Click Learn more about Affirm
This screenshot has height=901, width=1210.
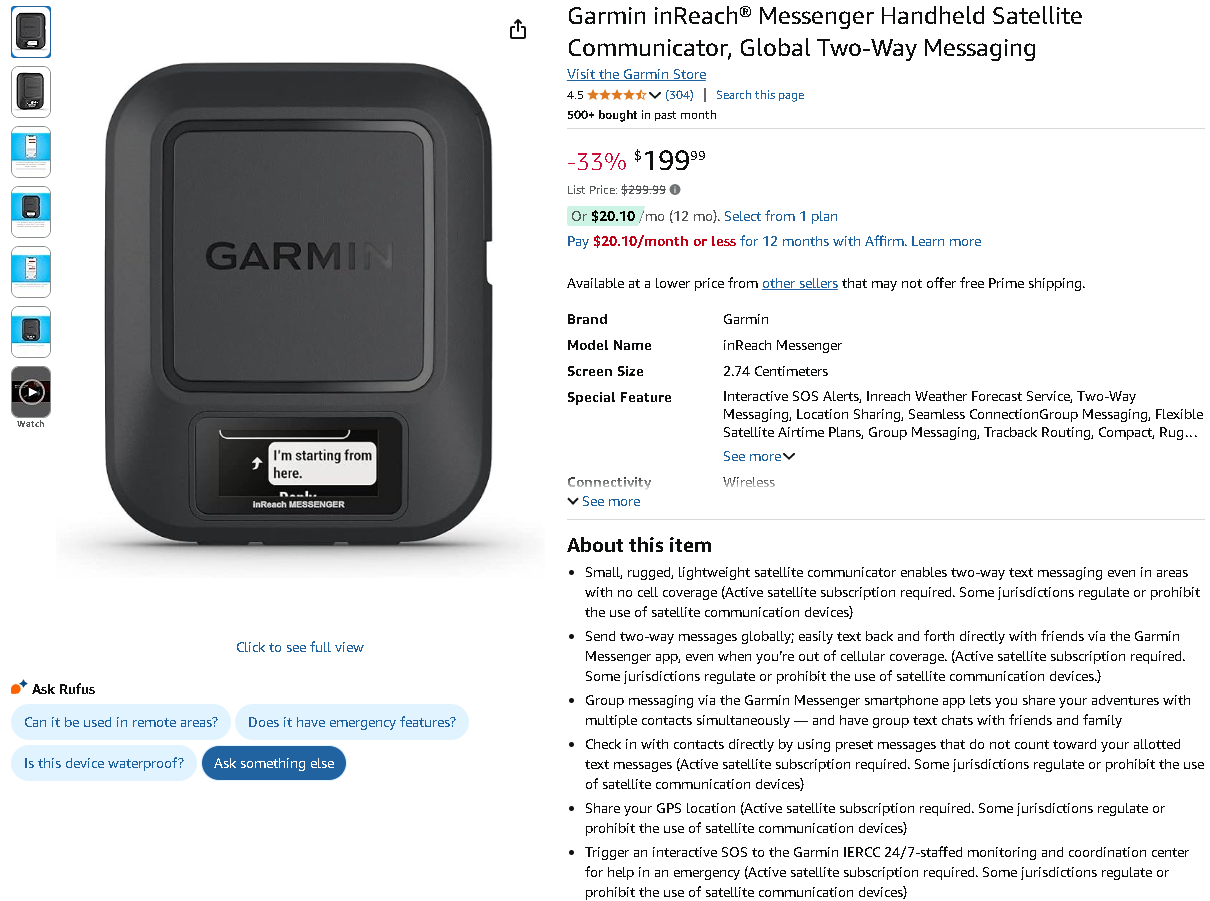(x=946, y=242)
